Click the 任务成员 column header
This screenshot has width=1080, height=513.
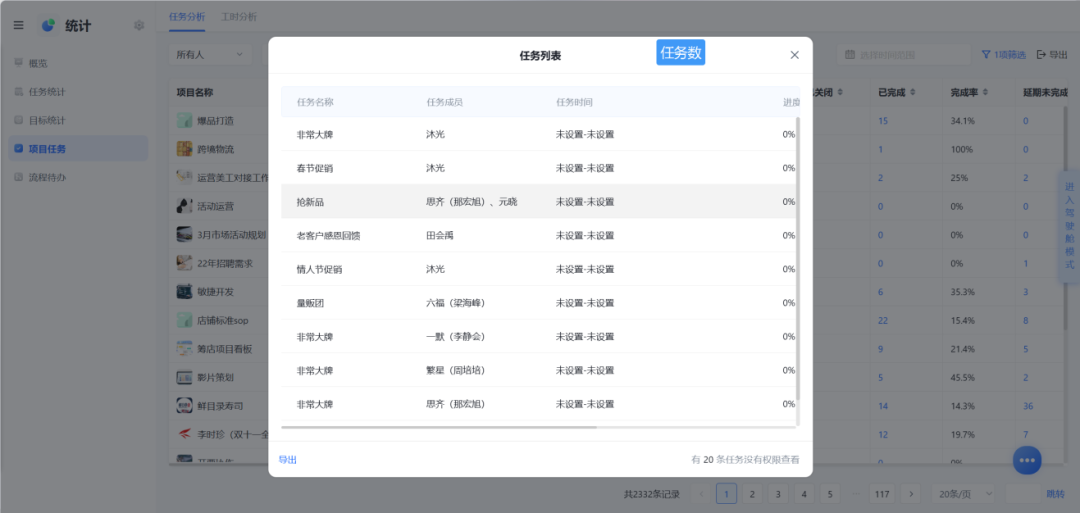[x=445, y=102]
